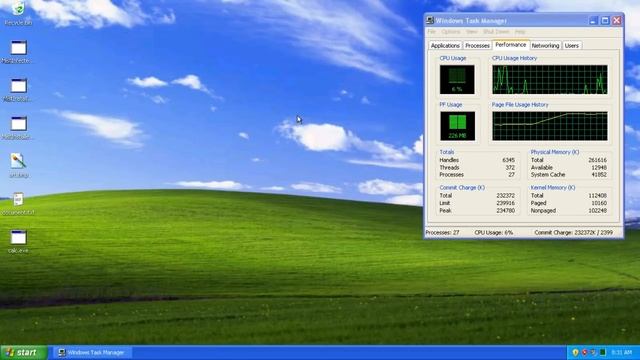Screen dimensions: 640x360
Task: Open the Shut Down menu in Task Manager
Action: (x=496, y=32)
